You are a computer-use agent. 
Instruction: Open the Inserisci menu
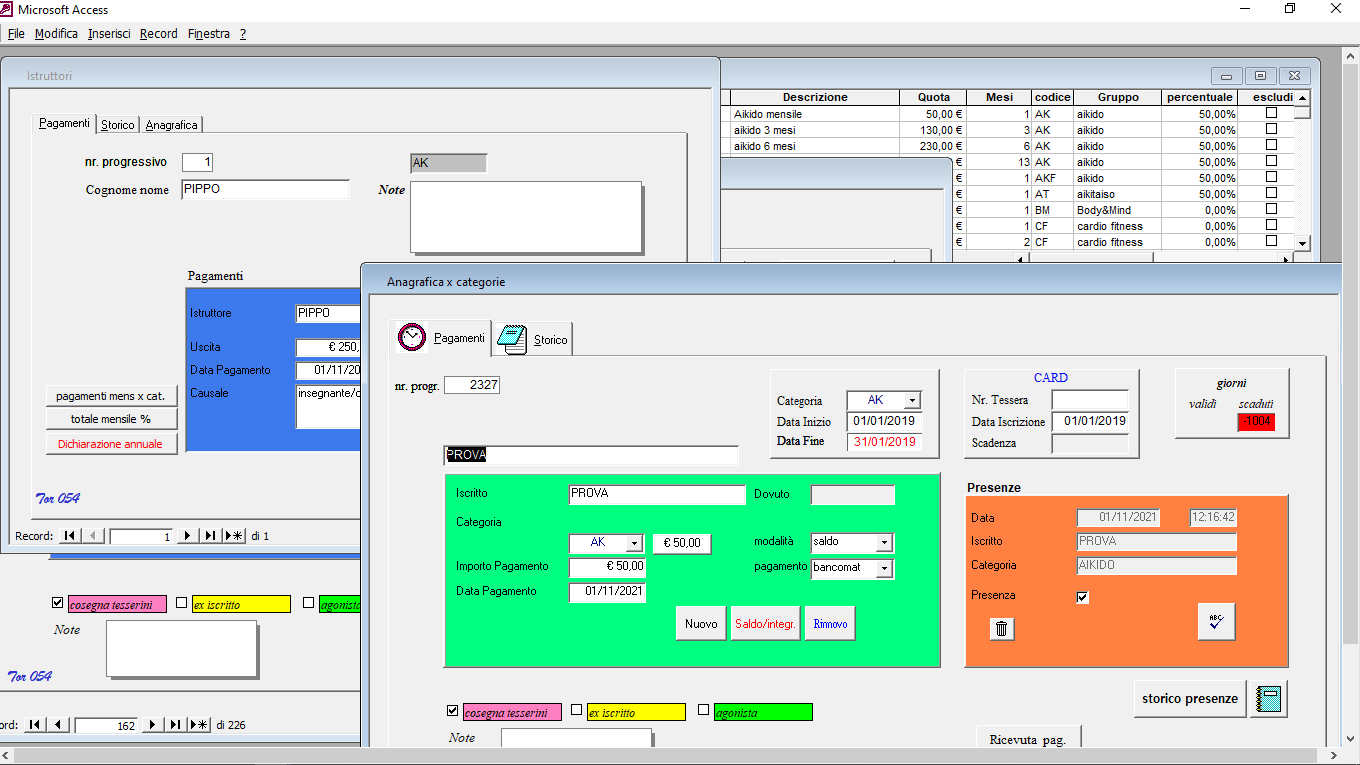click(109, 34)
